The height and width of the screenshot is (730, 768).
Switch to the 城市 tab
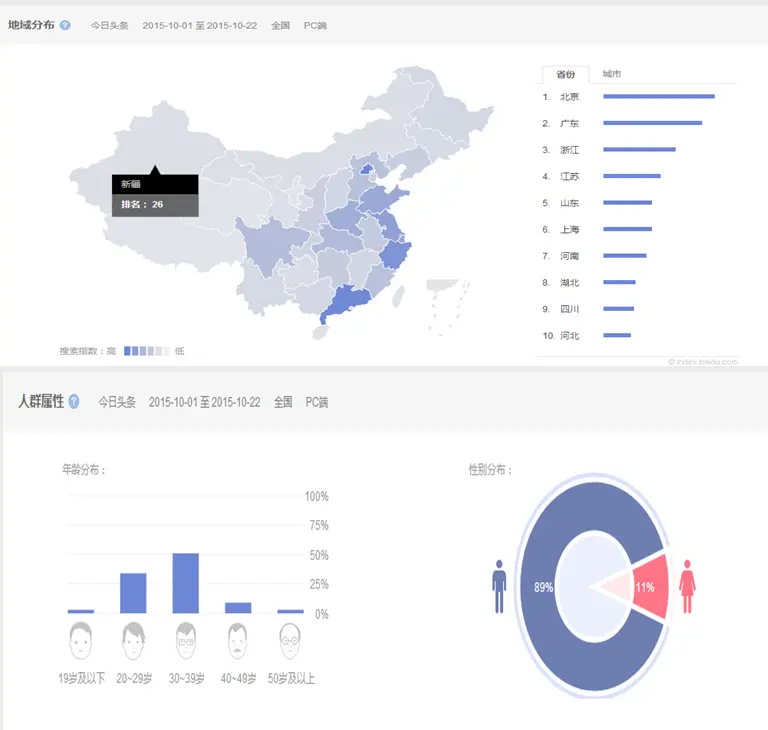[x=611, y=73]
